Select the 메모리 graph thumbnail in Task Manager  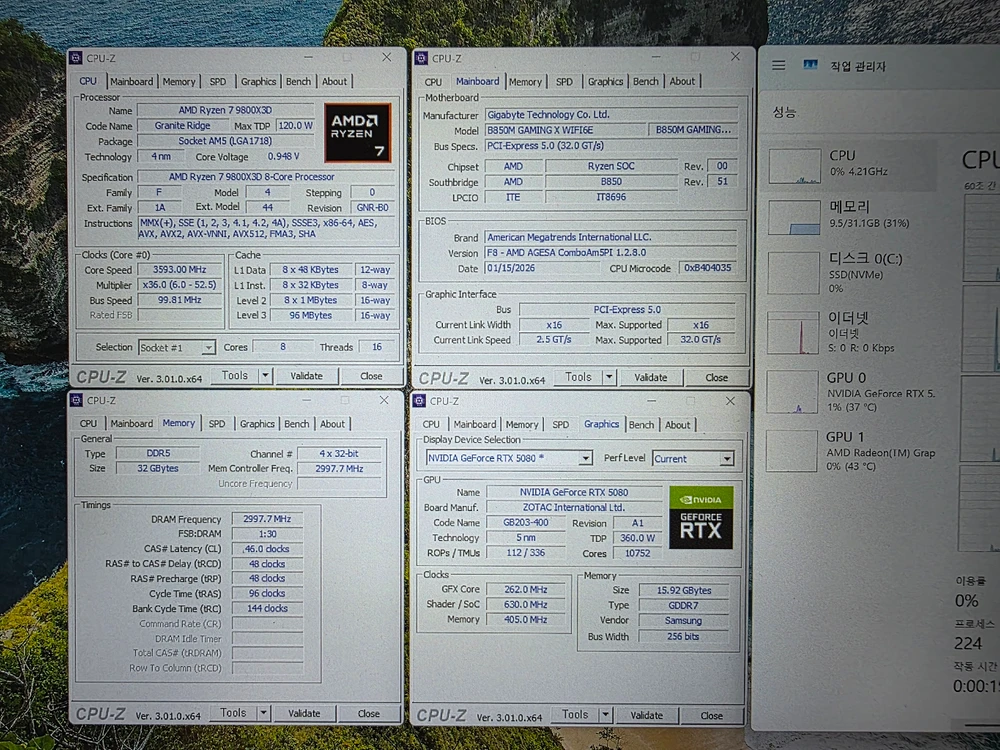point(794,217)
